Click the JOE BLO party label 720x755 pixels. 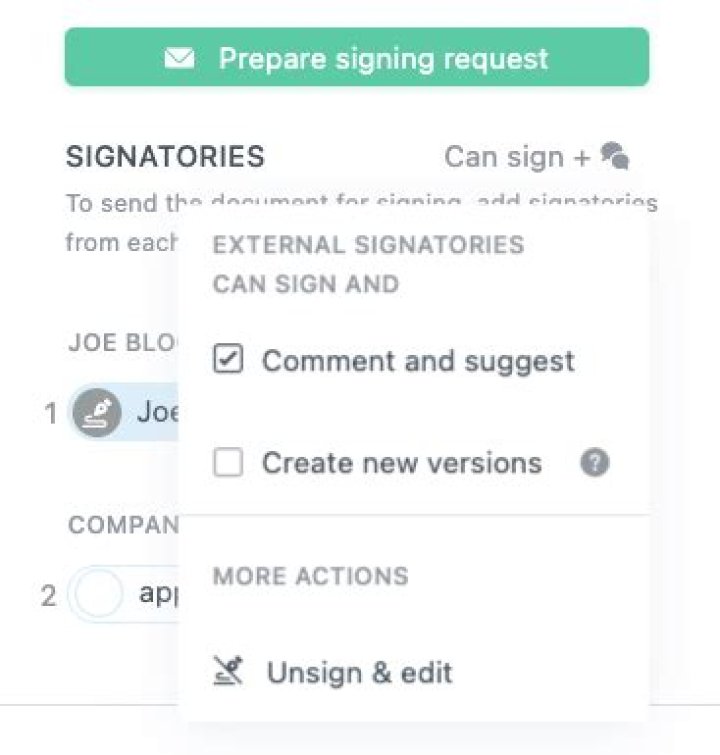coord(122,342)
